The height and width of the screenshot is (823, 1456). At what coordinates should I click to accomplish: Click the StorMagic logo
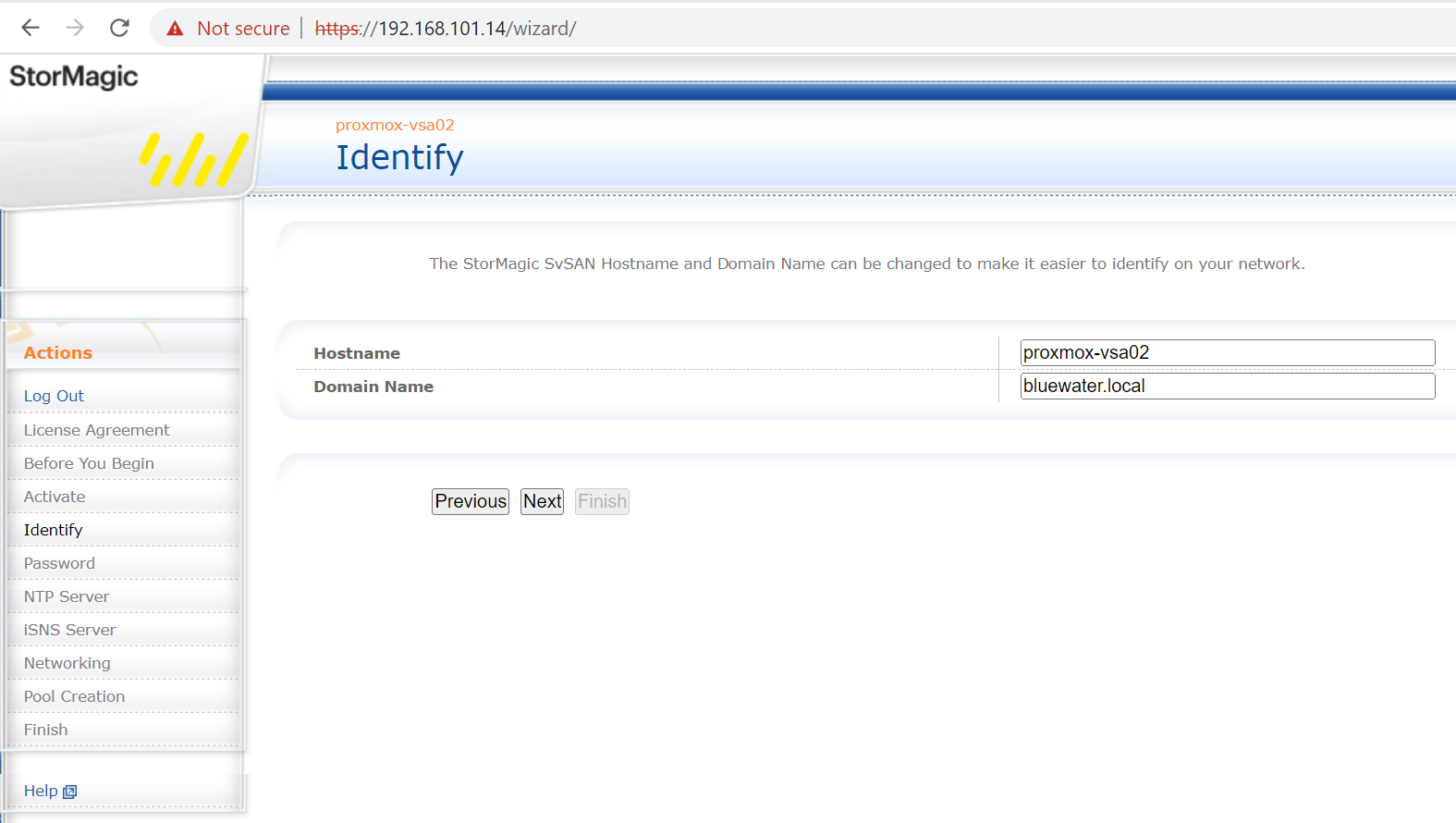coord(74,76)
